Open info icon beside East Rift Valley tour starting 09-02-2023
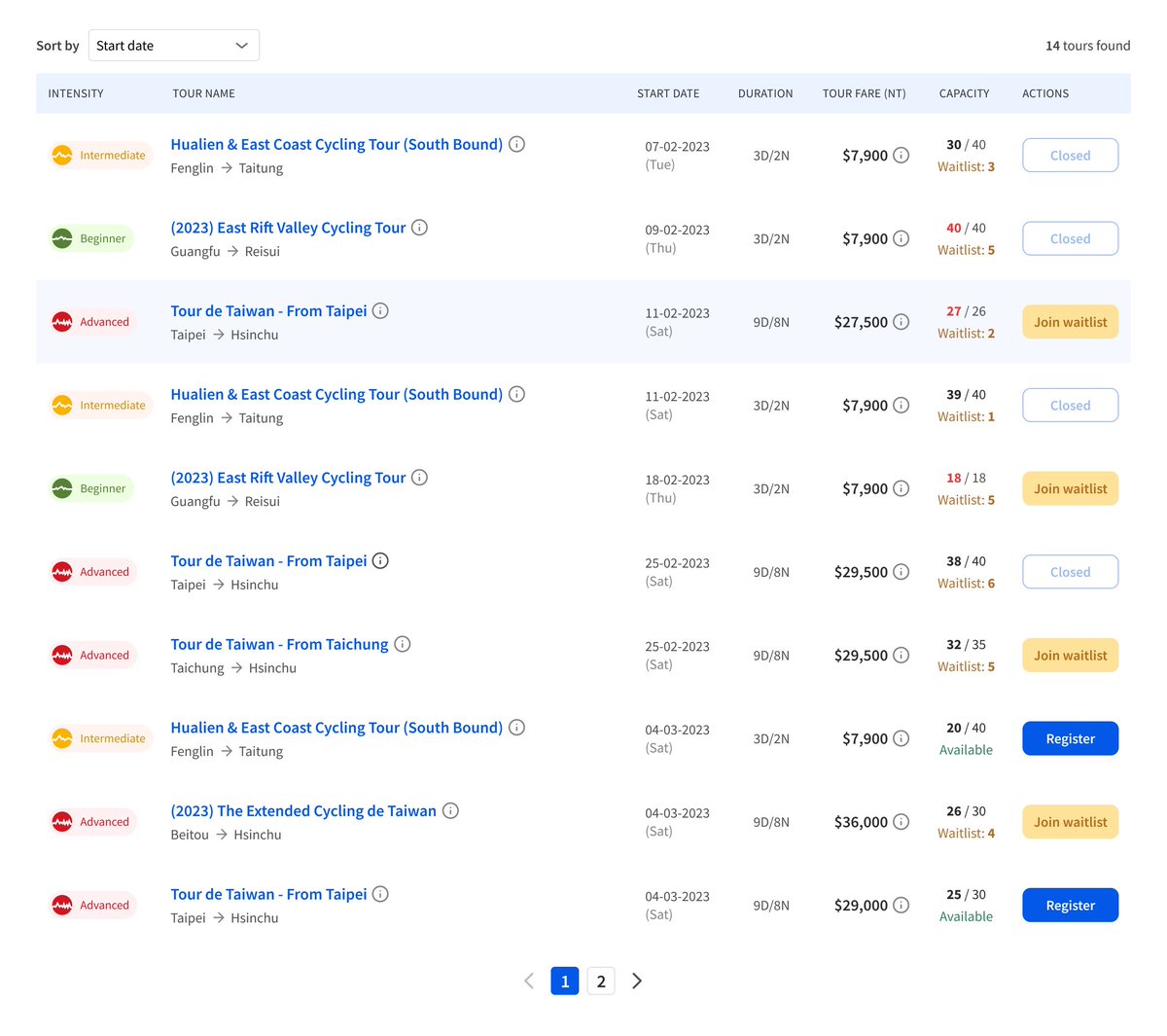1167x1036 pixels. tap(419, 228)
